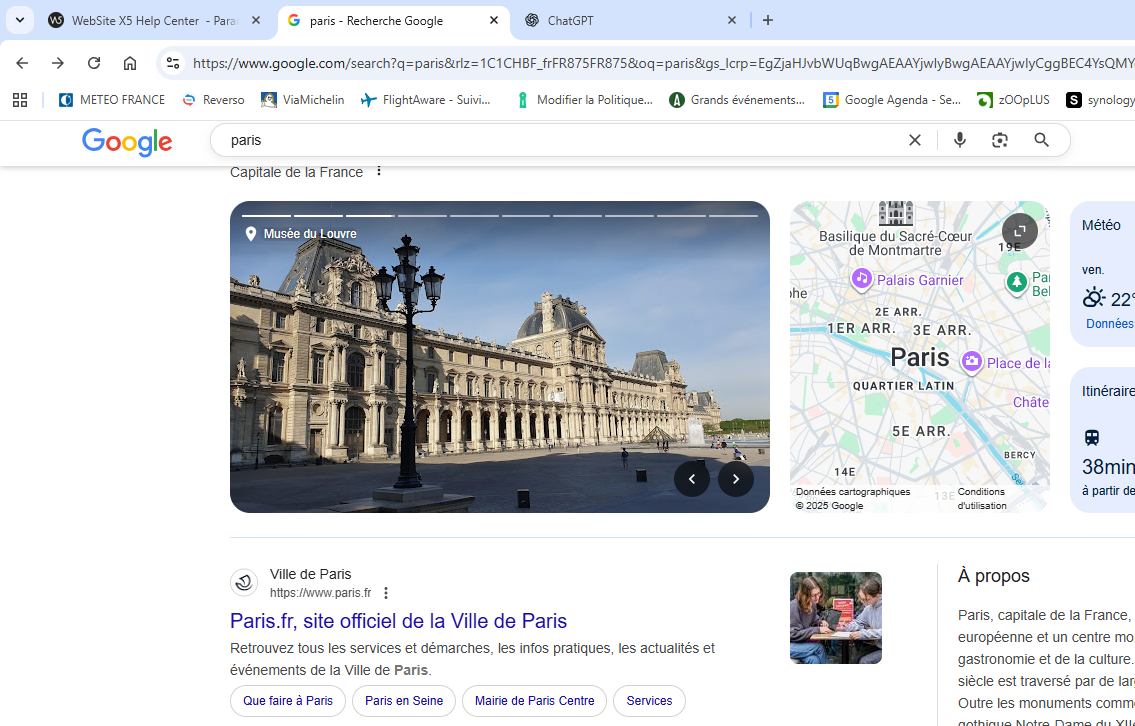
Task: Expand the Paris map to fullscreen
Action: [1020, 231]
